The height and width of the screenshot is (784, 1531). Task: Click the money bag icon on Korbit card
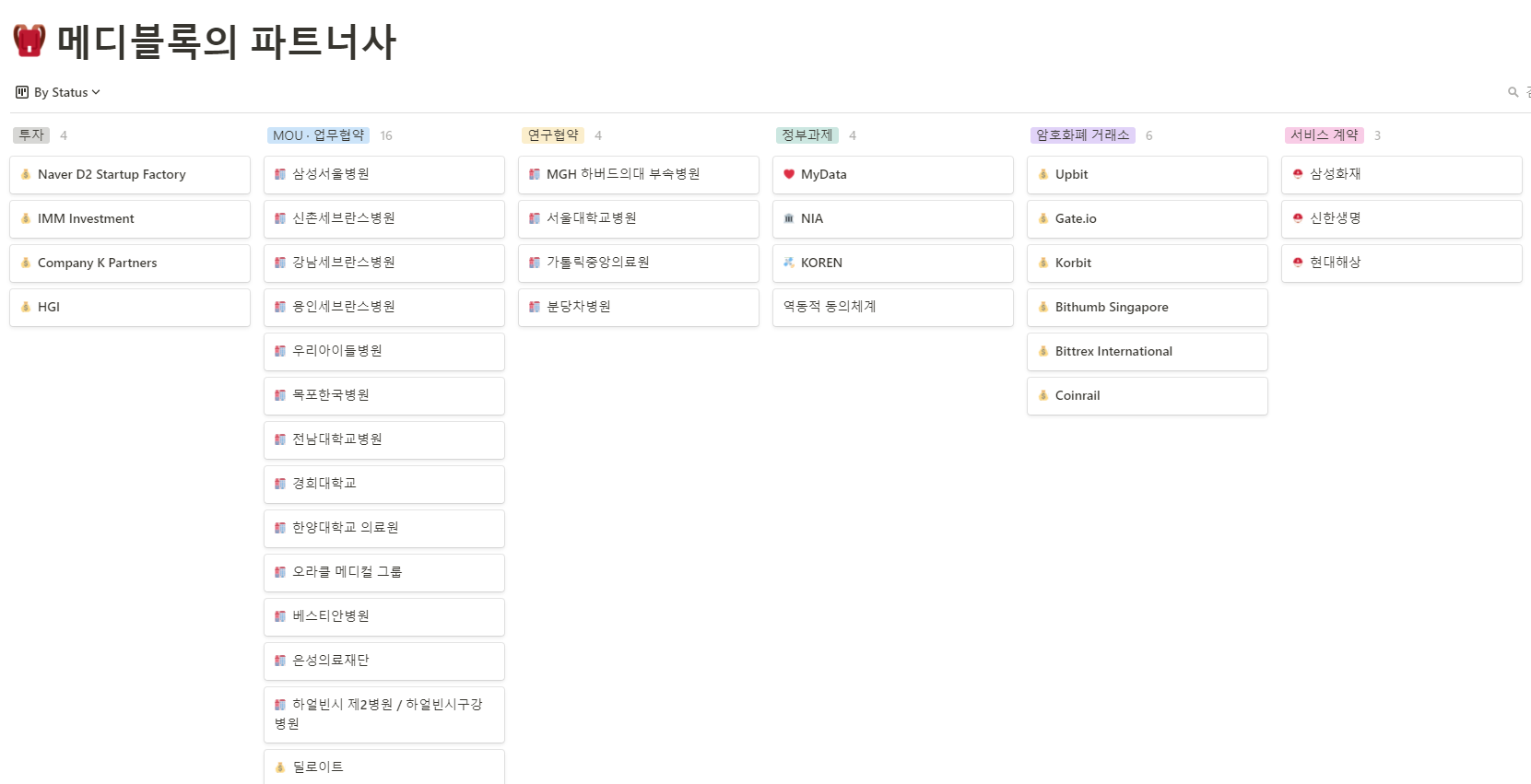click(1043, 263)
